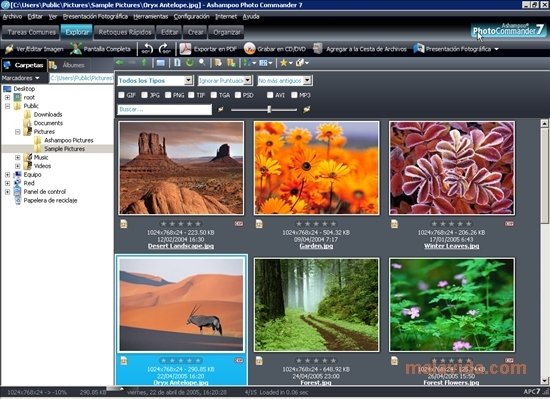Click the thumbnail size slider handle
Image resolution: width=550 pixels, height=399 pixels.
(269, 109)
